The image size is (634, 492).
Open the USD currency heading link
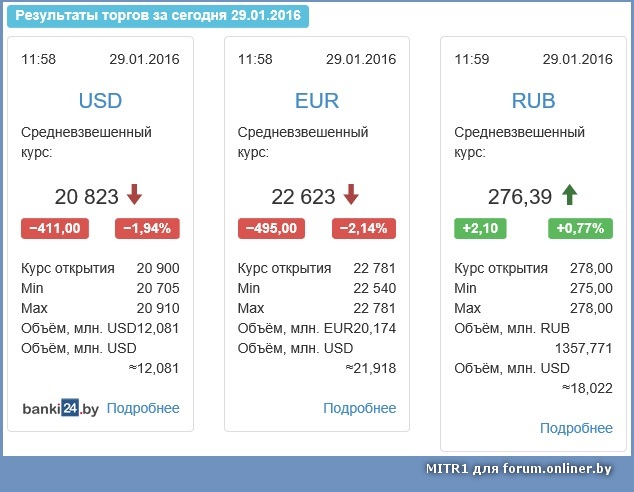tap(100, 100)
